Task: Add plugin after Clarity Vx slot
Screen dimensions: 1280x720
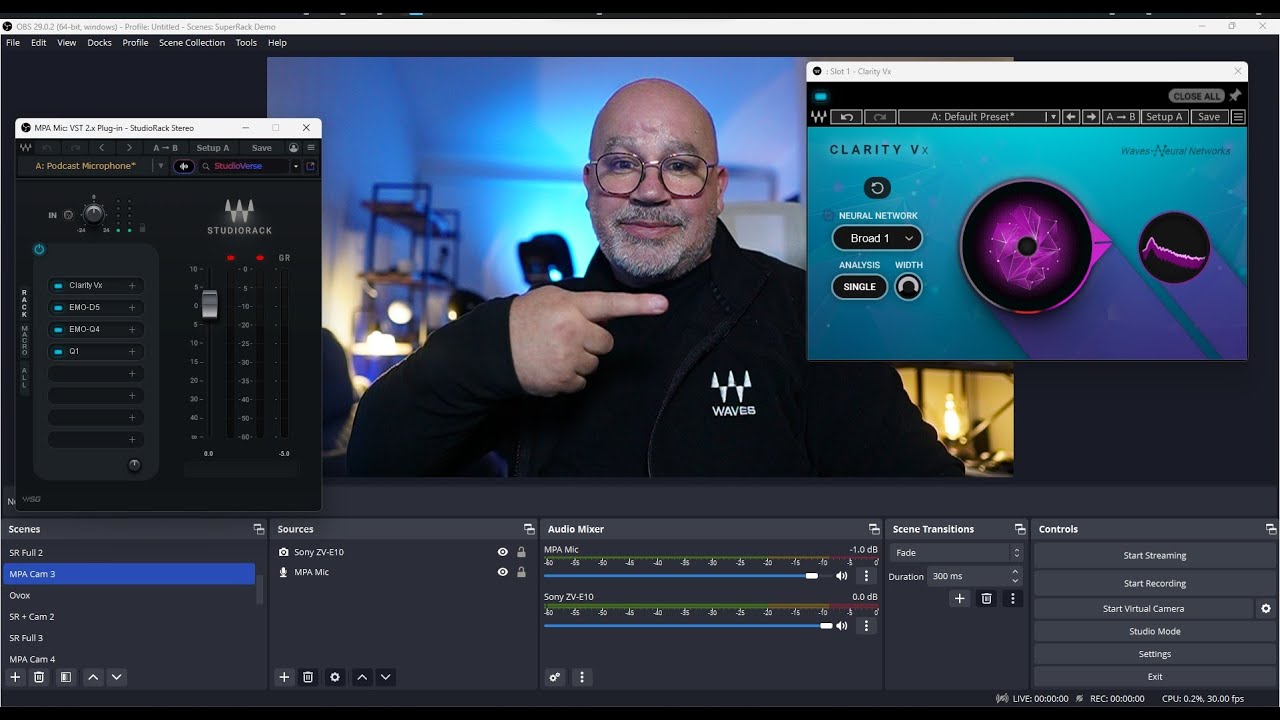Action: pos(132,285)
